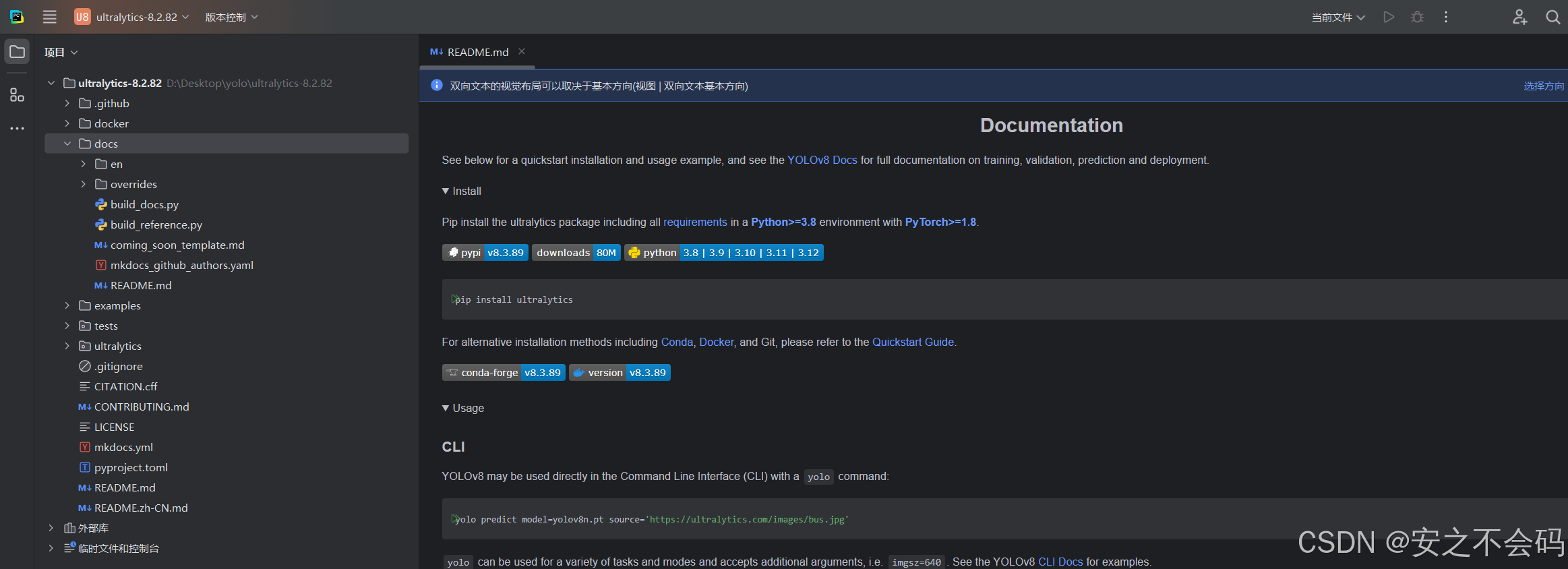1568x569 pixels.
Task: Close the README.md editor tab
Action: (x=522, y=51)
